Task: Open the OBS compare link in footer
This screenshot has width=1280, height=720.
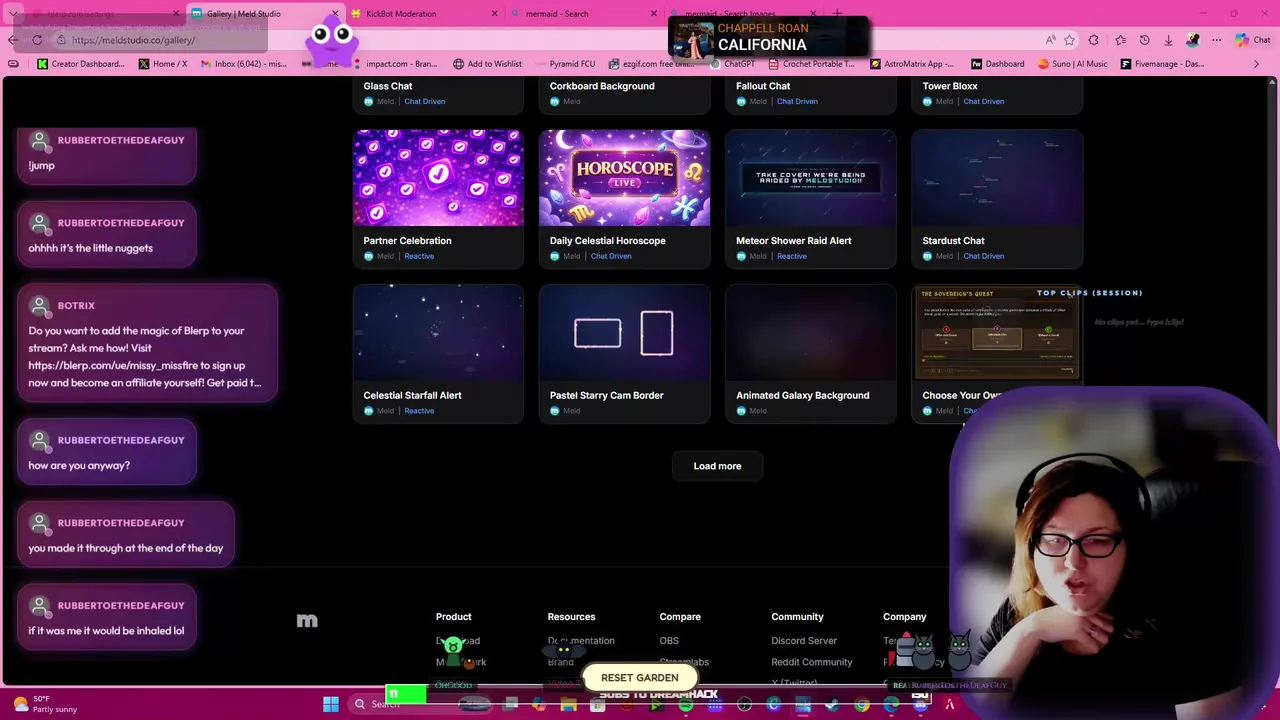Action: [669, 641]
